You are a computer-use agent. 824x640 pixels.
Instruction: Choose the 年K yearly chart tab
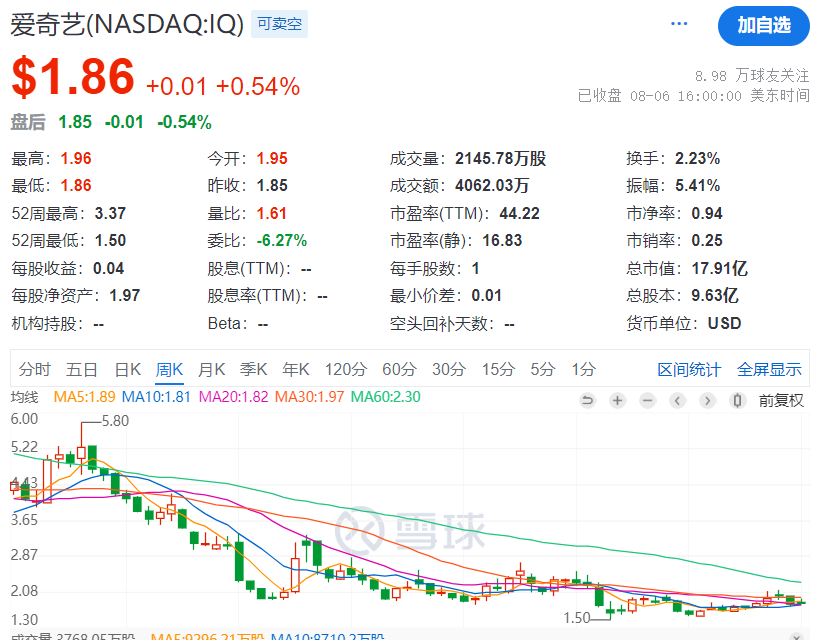[x=295, y=369]
